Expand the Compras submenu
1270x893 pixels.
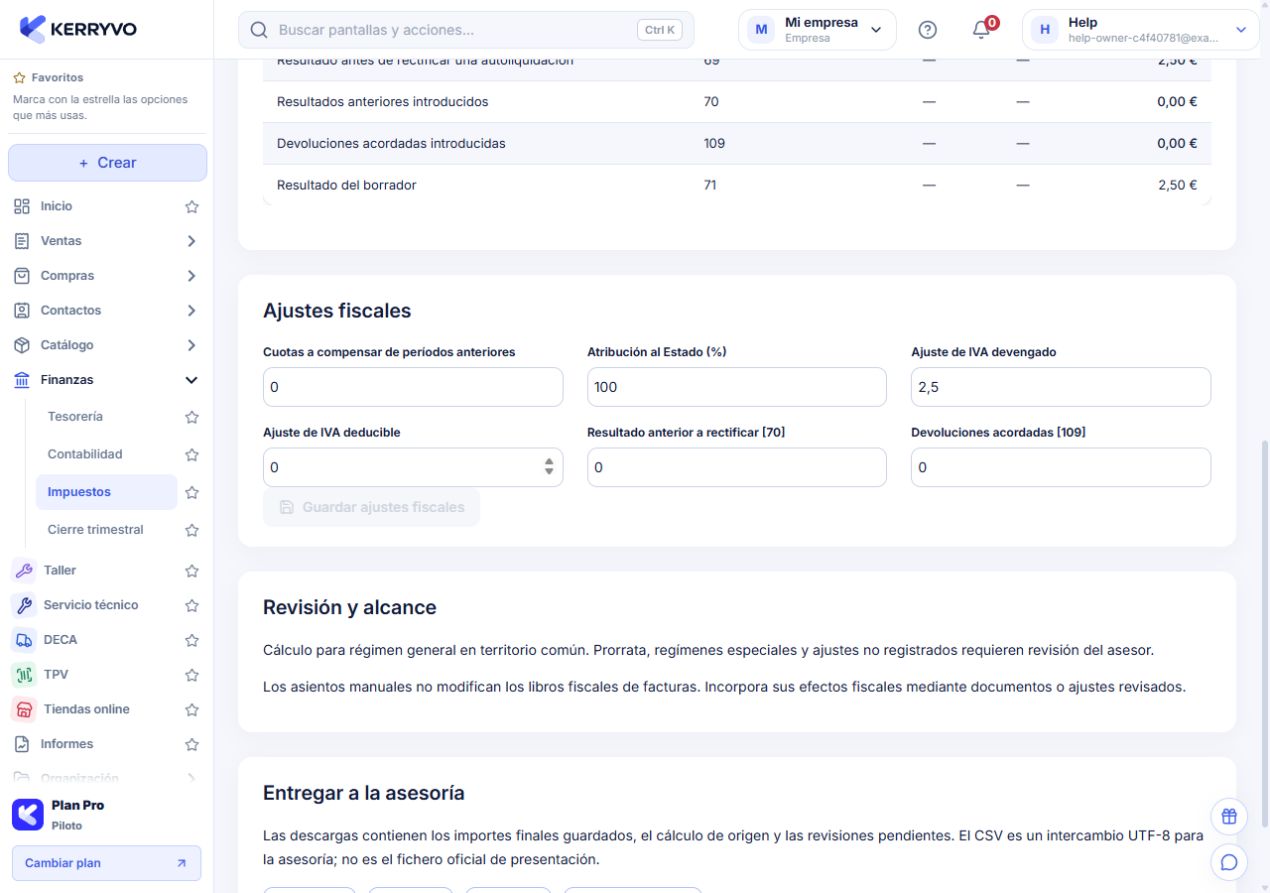[x=192, y=276]
